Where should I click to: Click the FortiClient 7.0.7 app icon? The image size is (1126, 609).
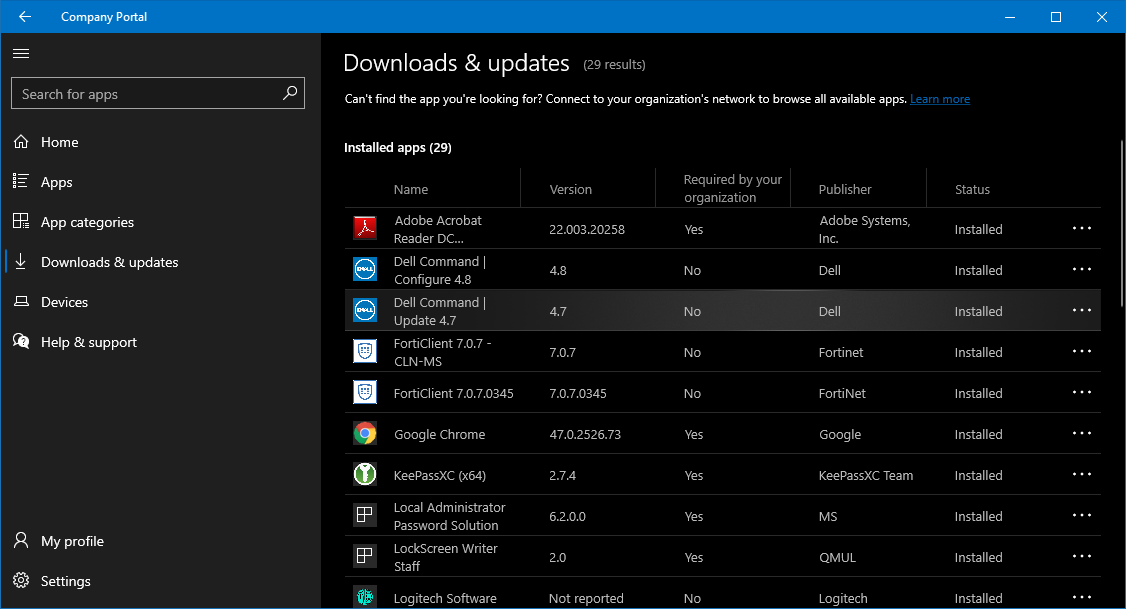pos(365,351)
